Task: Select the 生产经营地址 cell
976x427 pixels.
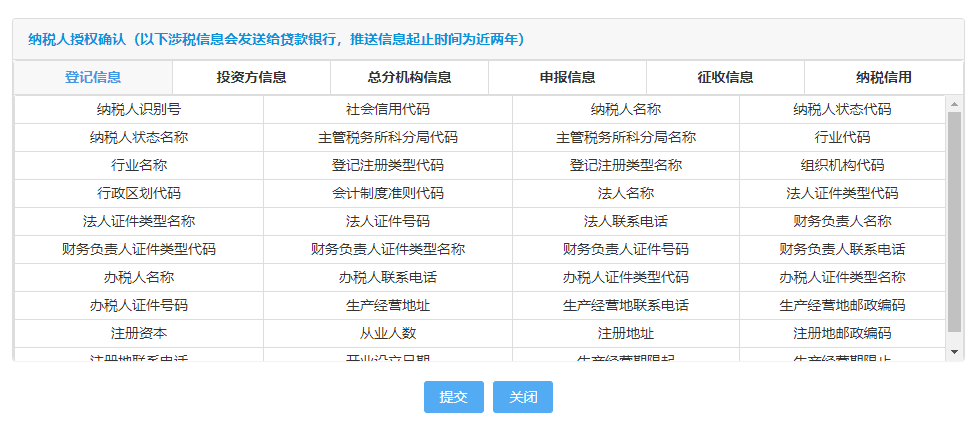Action: coord(388,306)
